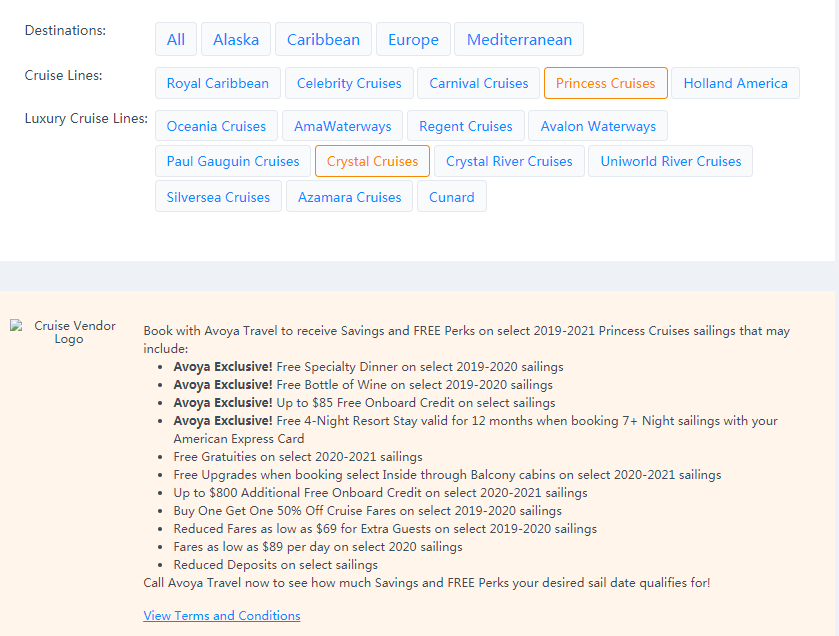The image size is (839, 636).
Task: Filter by Azamara Cruises
Action: point(349,196)
